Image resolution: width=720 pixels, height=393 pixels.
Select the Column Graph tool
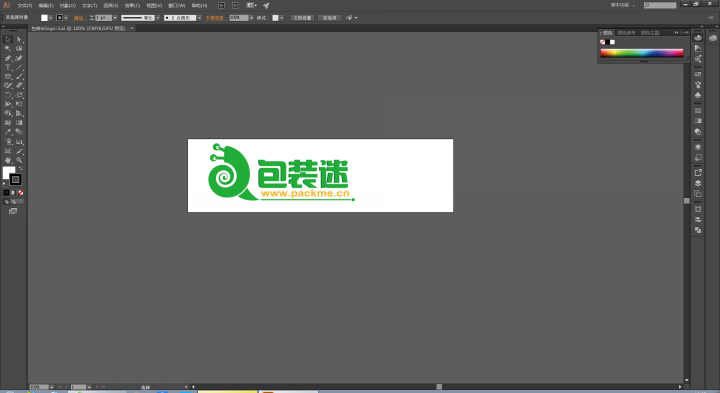19,142
